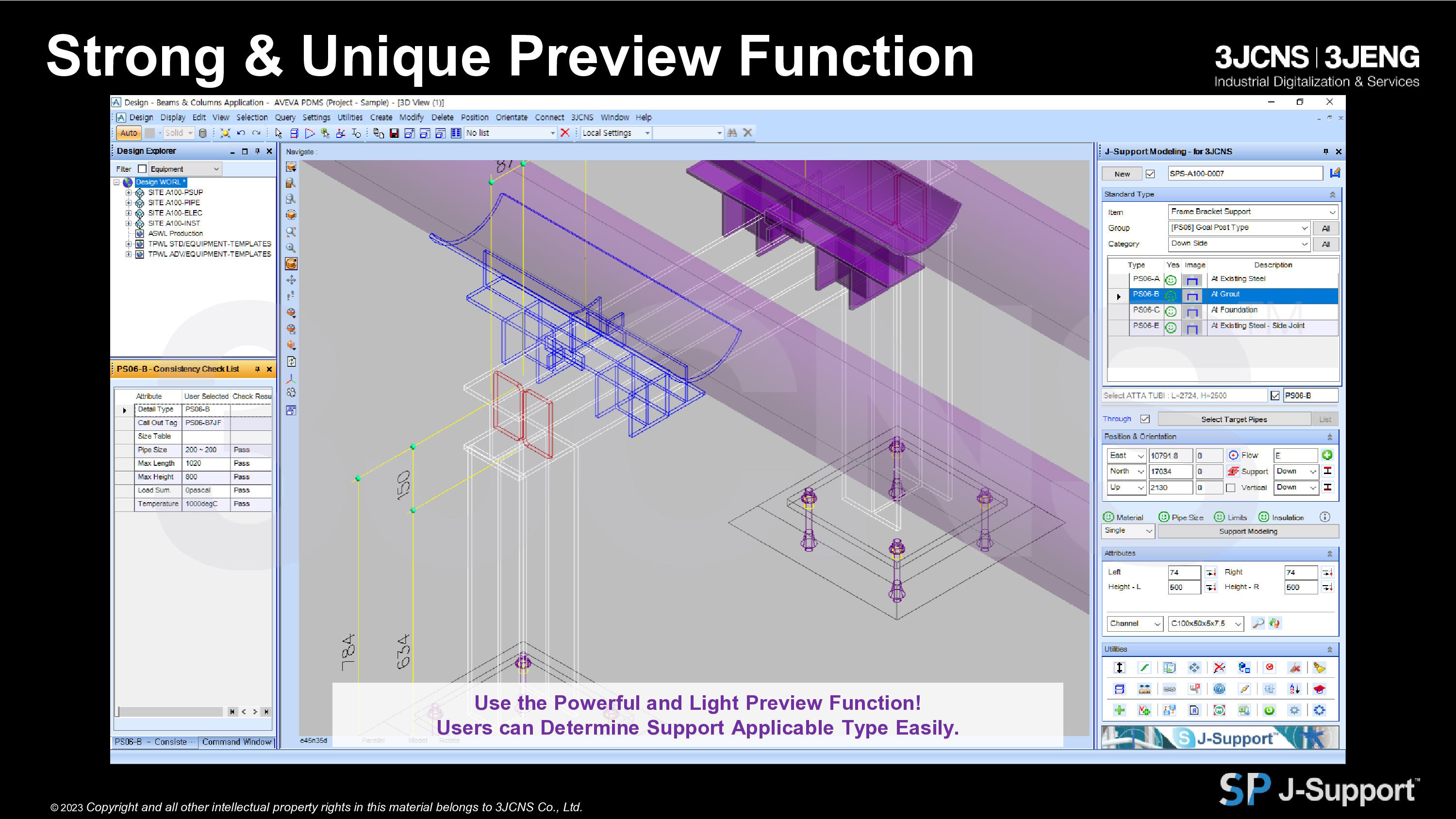Click the ruler measure utility icon
This screenshot has height=819, width=1456.
click(1144, 689)
